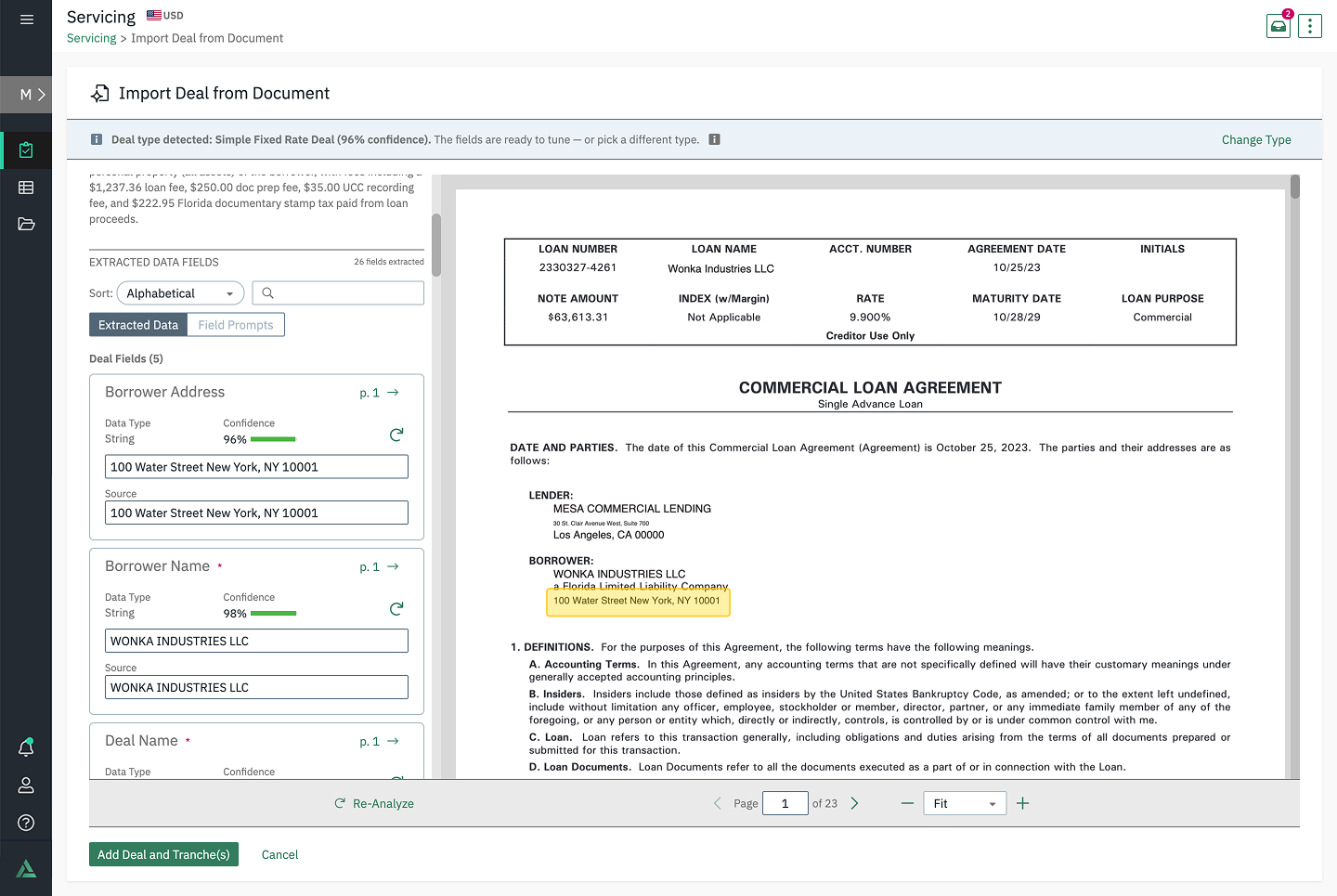Open the inbox icon with badge
Viewport: 1337px width, 896px height.
pos(1279,26)
